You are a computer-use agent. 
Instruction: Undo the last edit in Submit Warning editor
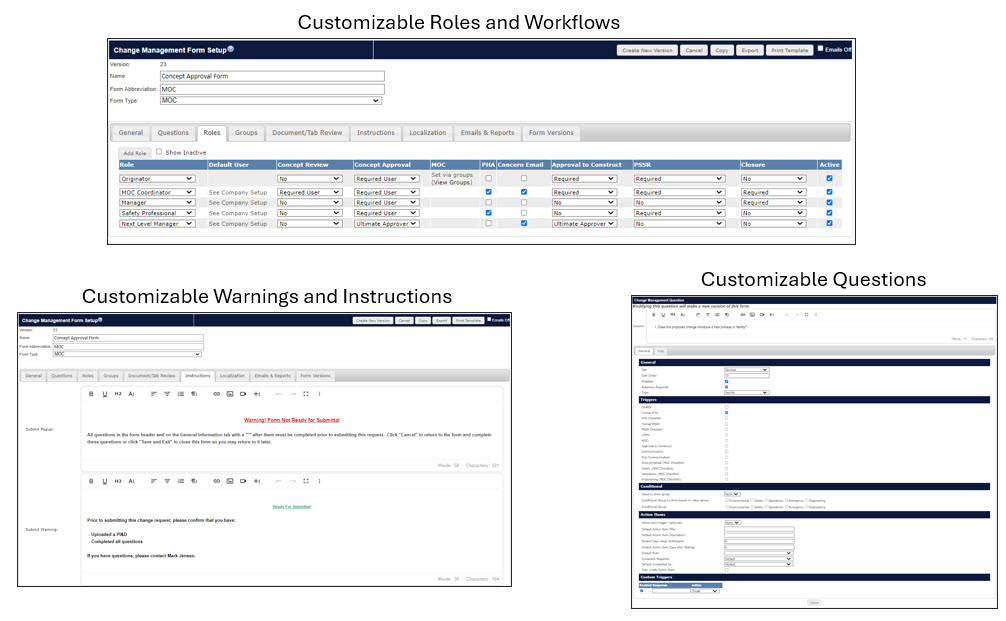(x=279, y=481)
